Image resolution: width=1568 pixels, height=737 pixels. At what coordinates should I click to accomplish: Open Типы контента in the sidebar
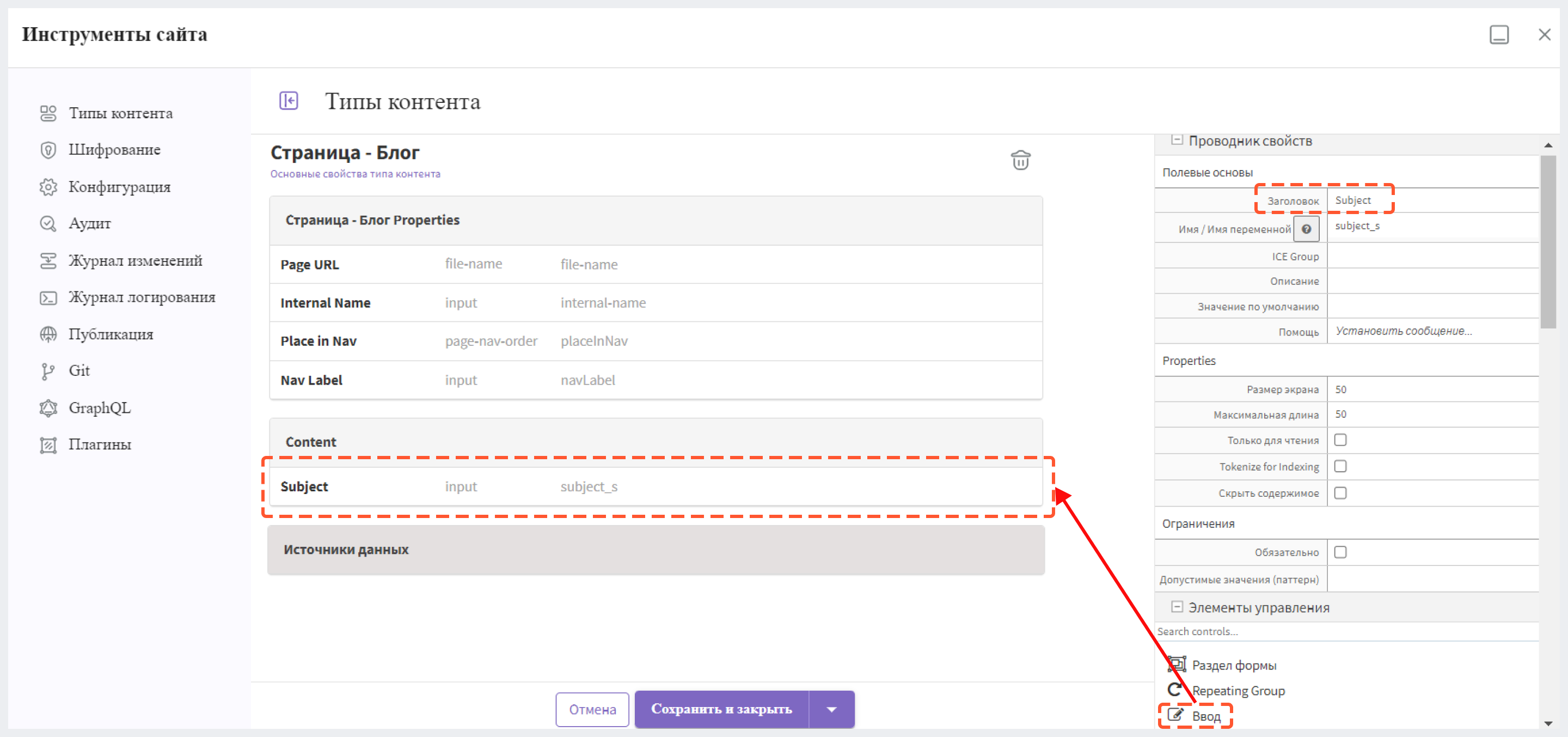[x=120, y=113]
